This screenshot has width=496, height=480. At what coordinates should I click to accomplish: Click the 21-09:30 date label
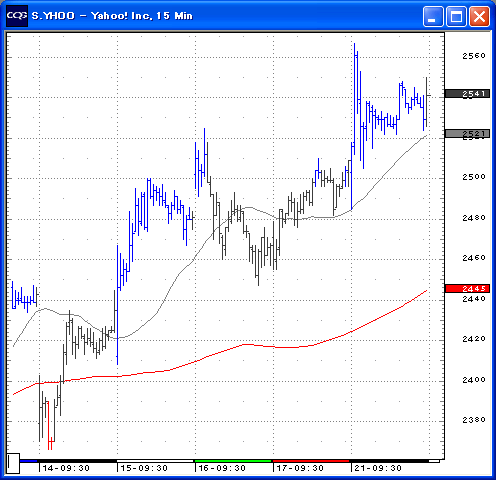coord(378,468)
